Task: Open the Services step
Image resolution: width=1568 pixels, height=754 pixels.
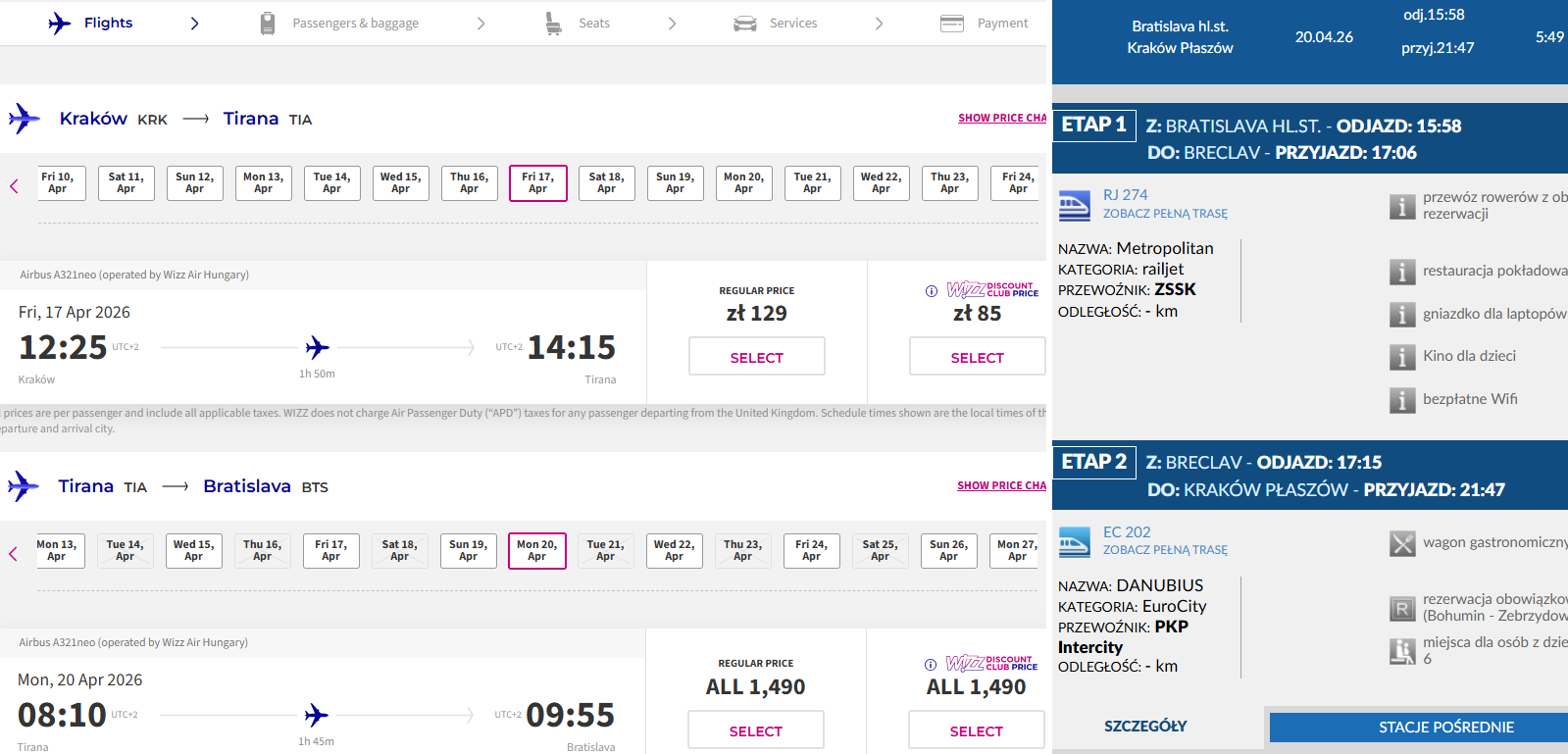Action: pyautogui.click(x=793, y=24)
